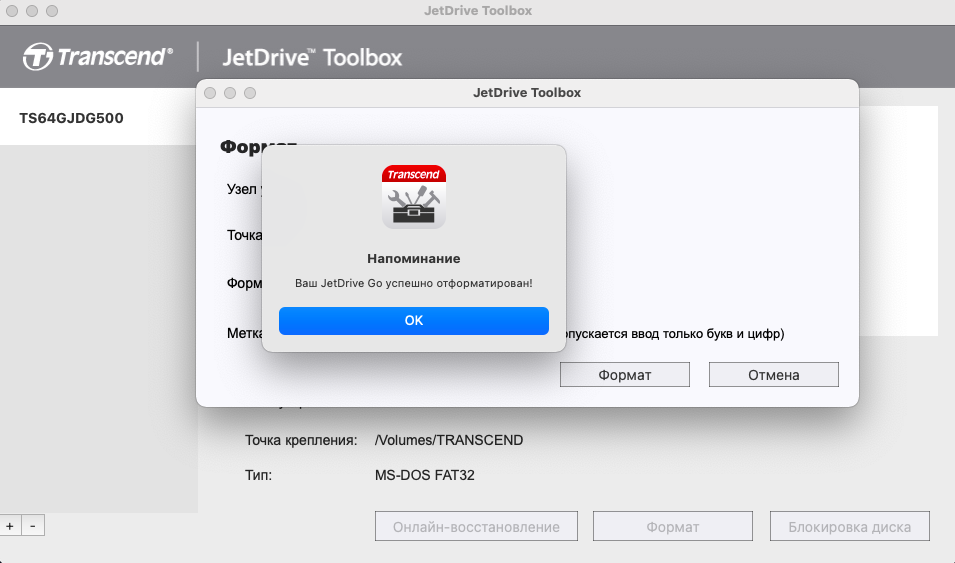This screenshot has height=563, width=955.
Task: Click the Блокировка диска button
Action: 850,526
